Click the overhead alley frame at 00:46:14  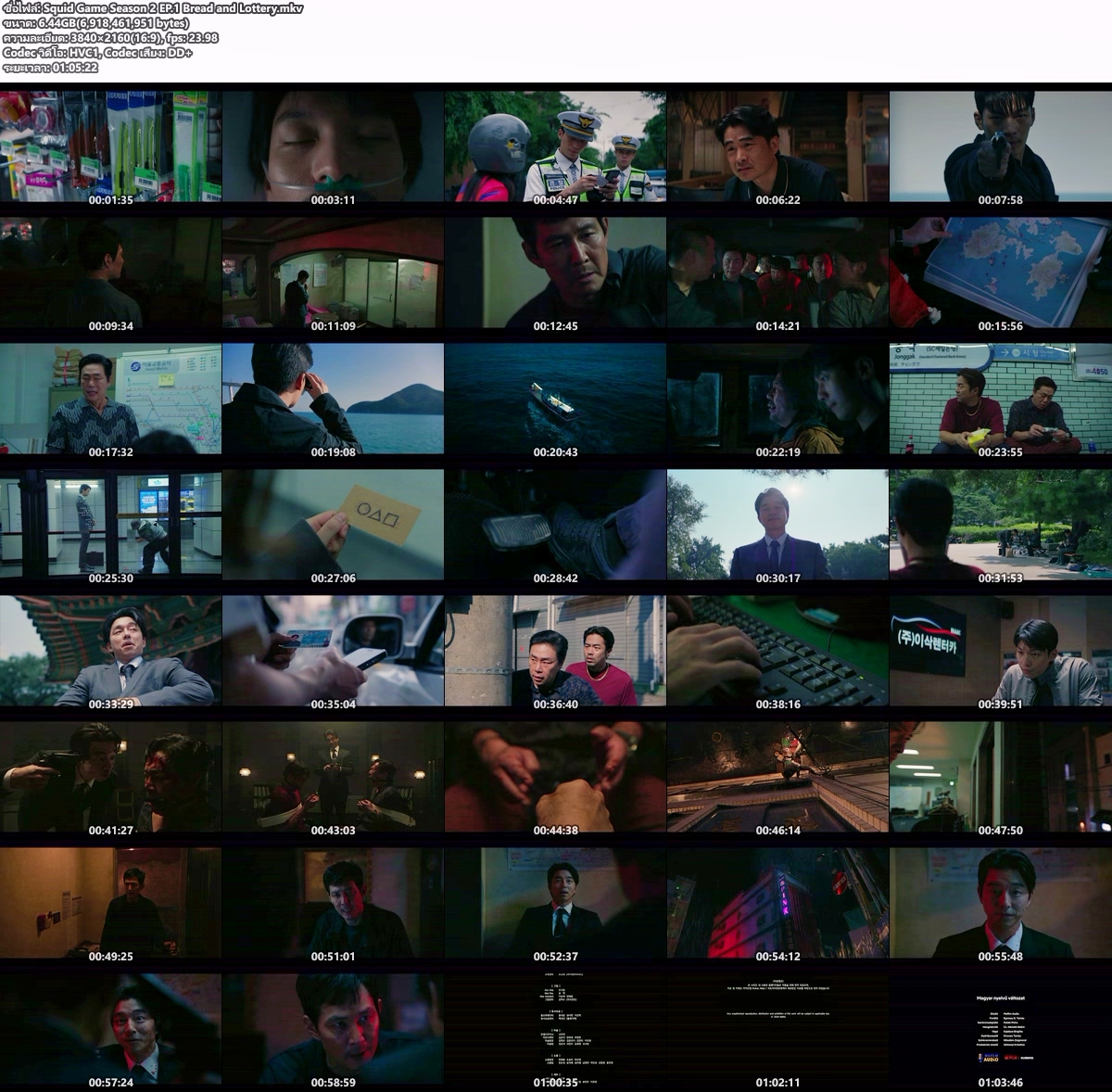pyautogui.click(x=778, y=777)
